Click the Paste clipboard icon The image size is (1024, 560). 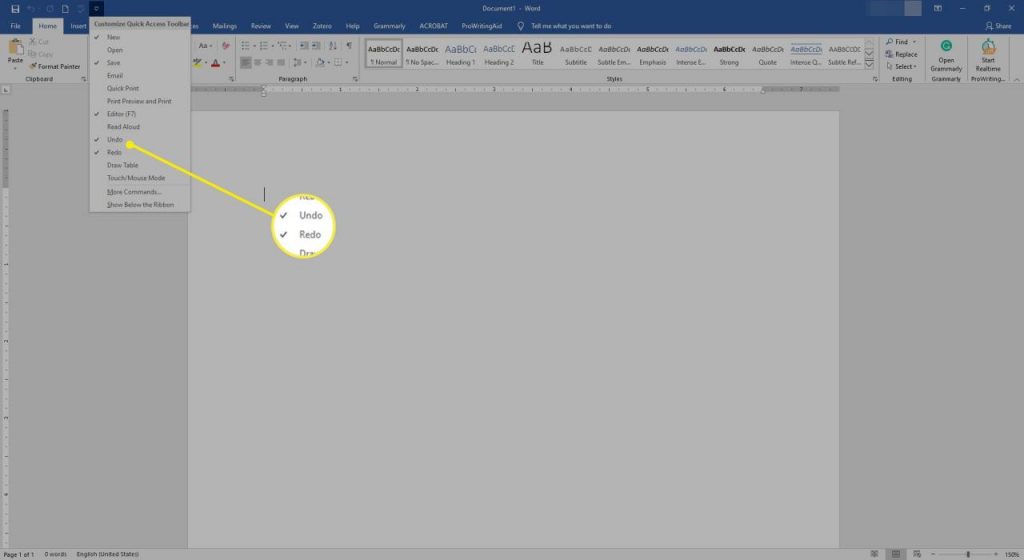(x=15, y=48)
